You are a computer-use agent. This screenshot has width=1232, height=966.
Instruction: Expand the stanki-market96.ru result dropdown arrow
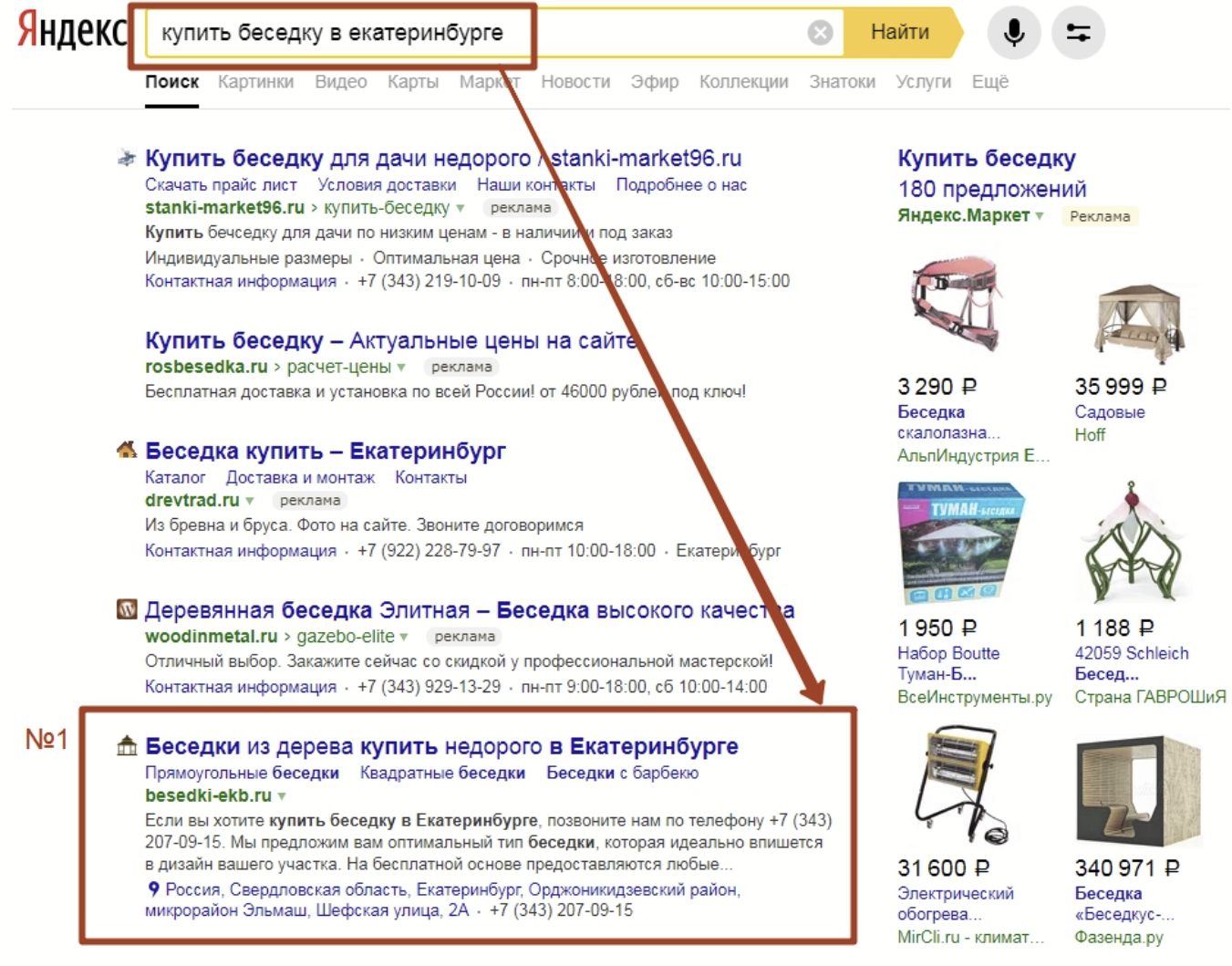(461, 209)
